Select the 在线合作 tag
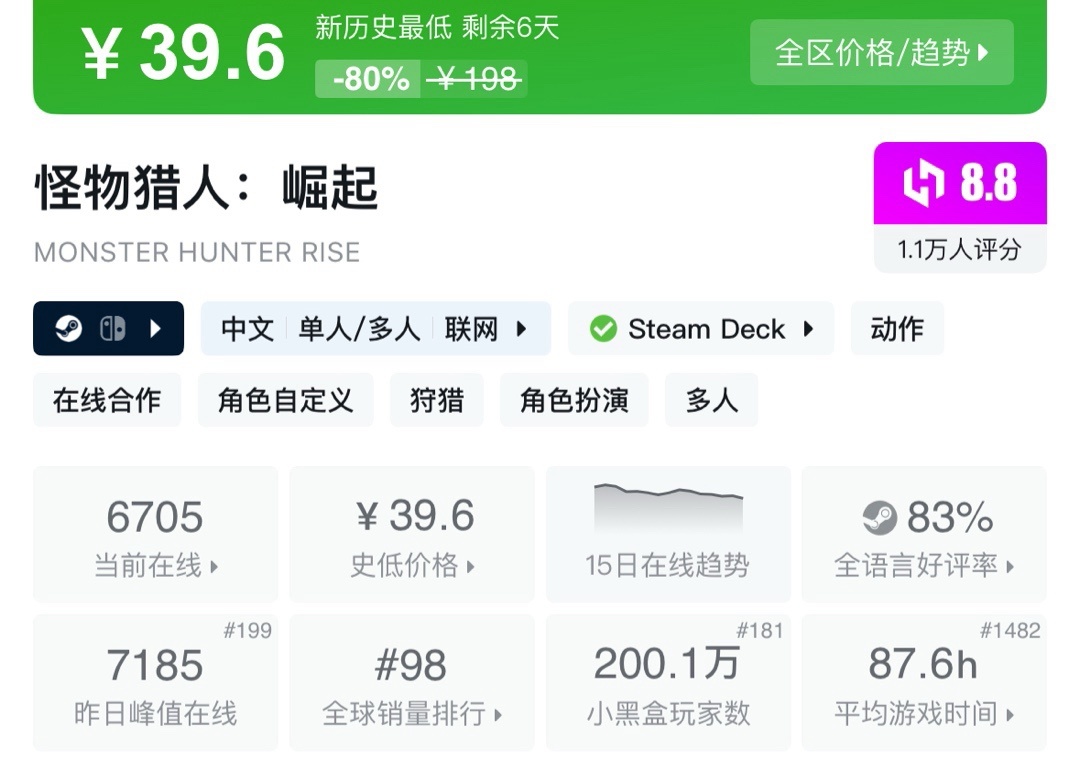The height and width of the screenshot is (759, 1080). pyautogui.click(x=107, y=400)
